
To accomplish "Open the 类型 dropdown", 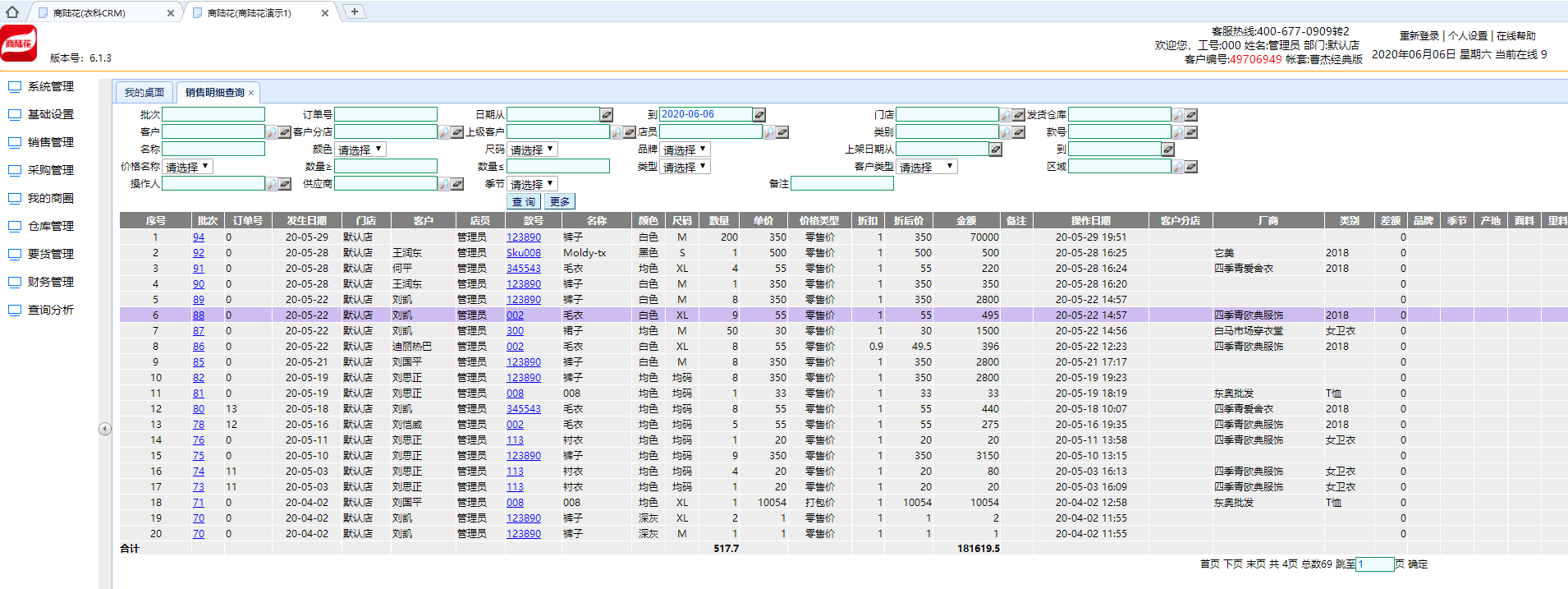I will pyautogui.click(x=685, y=167).
